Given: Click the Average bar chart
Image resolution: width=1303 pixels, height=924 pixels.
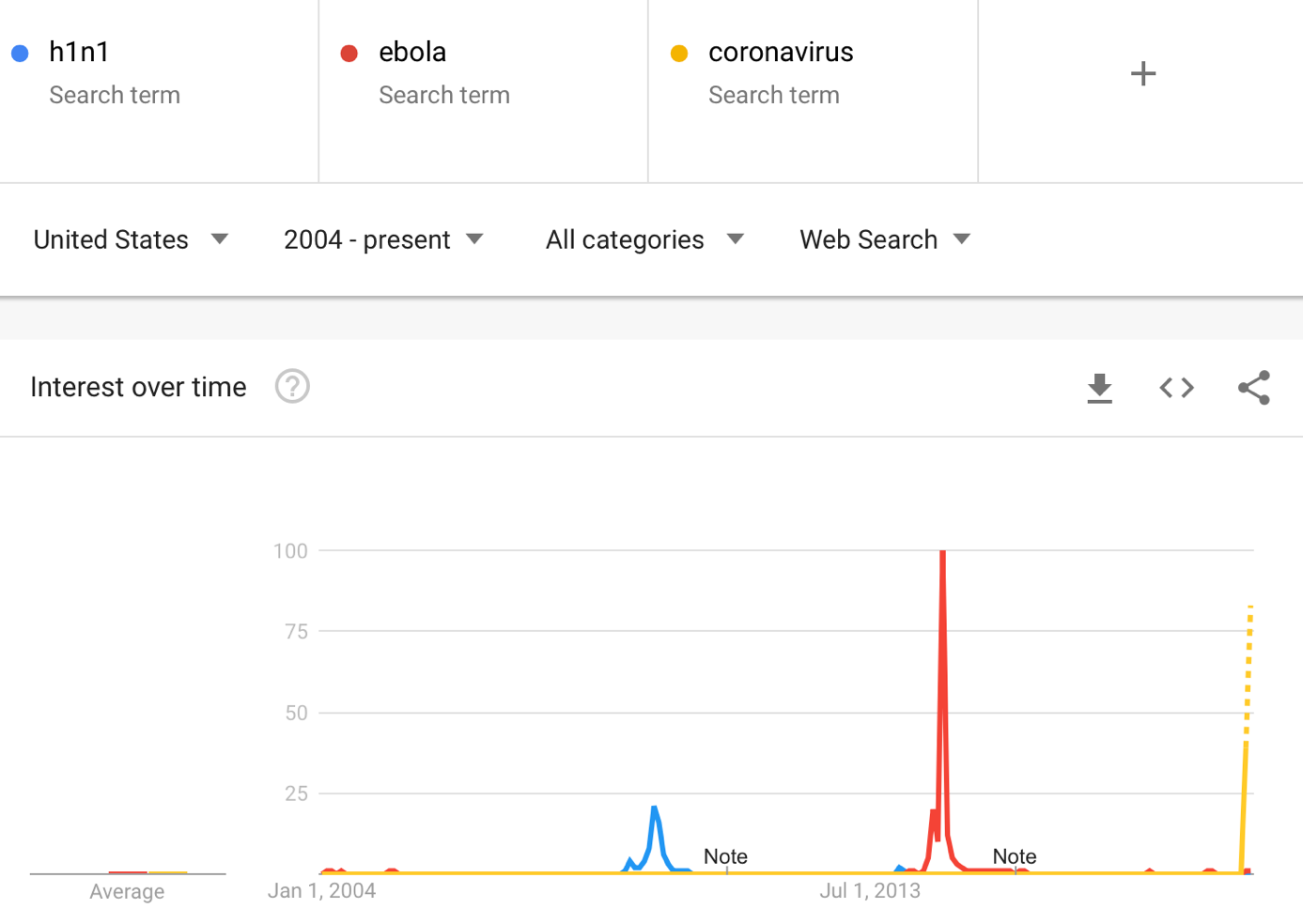Looking at the screenshot, I should click(x=128, y=872).
